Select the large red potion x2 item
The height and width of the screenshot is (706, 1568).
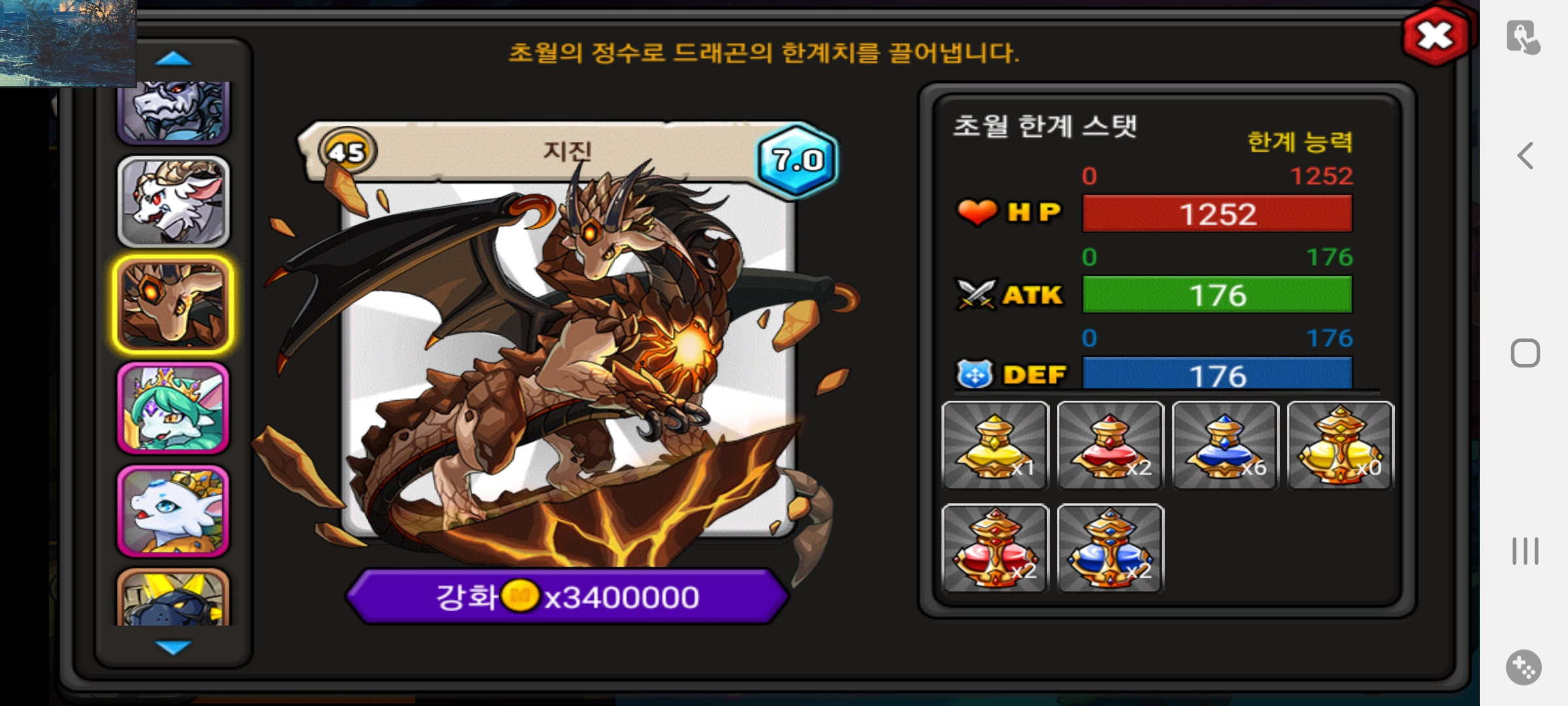[x=995, y=548]
